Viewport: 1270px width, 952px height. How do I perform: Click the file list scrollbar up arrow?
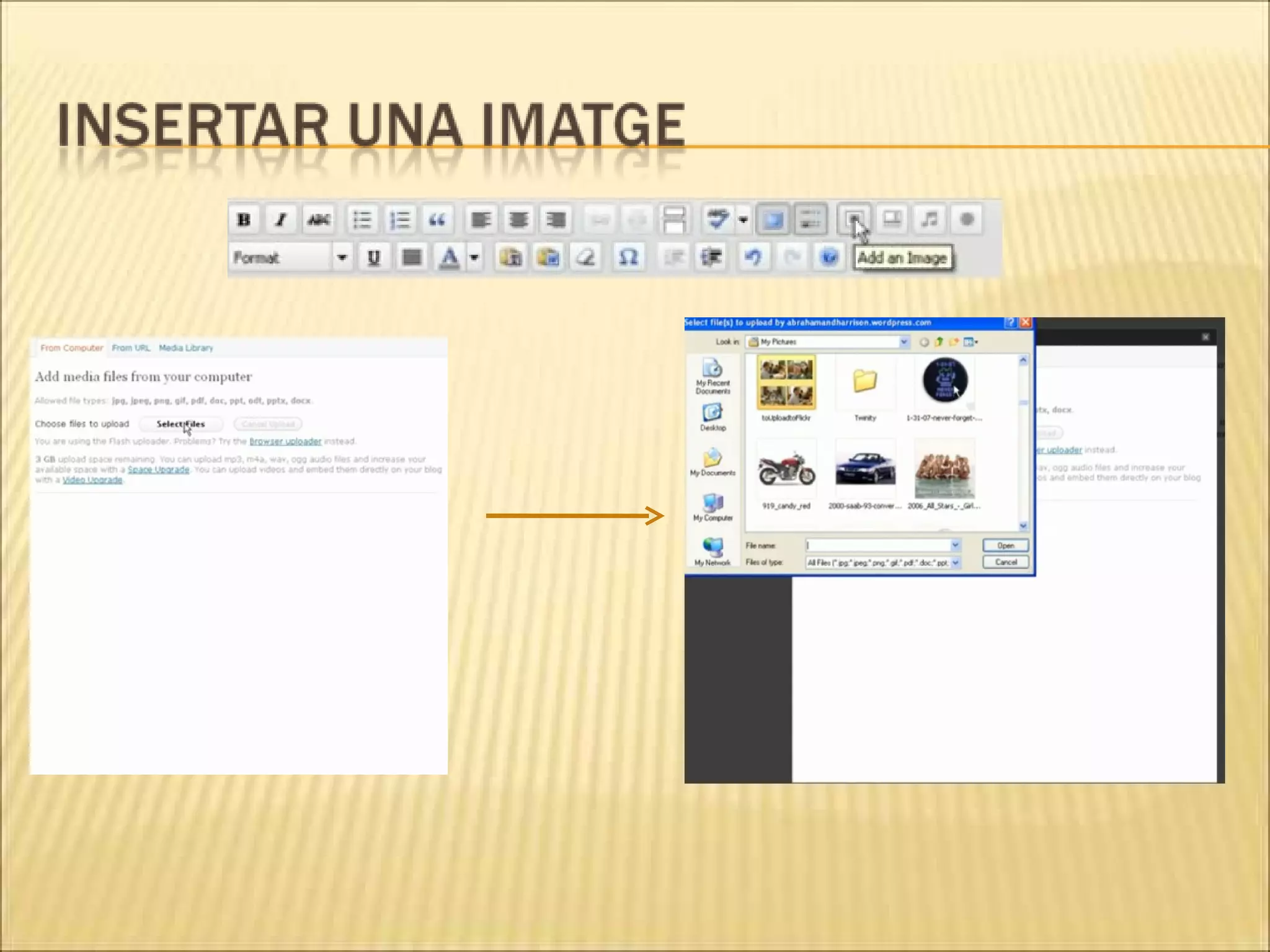(x=1023, y=360)
